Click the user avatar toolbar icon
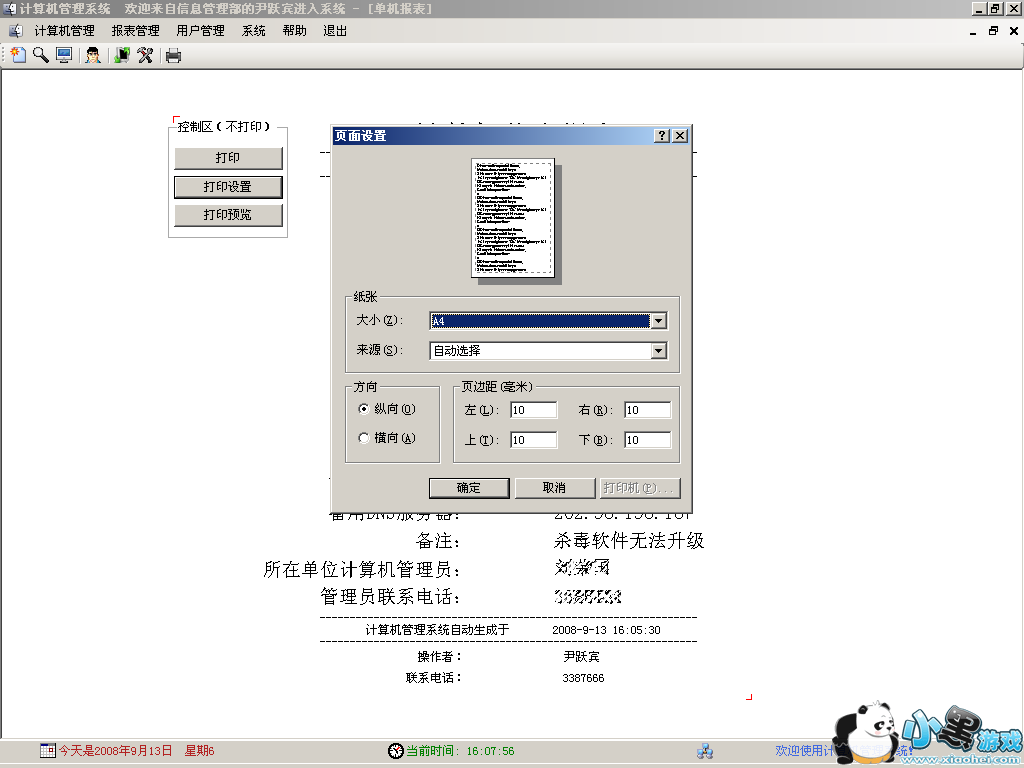Image resolution: width=1024 pixels, height=768 pixels. [93, 56]
